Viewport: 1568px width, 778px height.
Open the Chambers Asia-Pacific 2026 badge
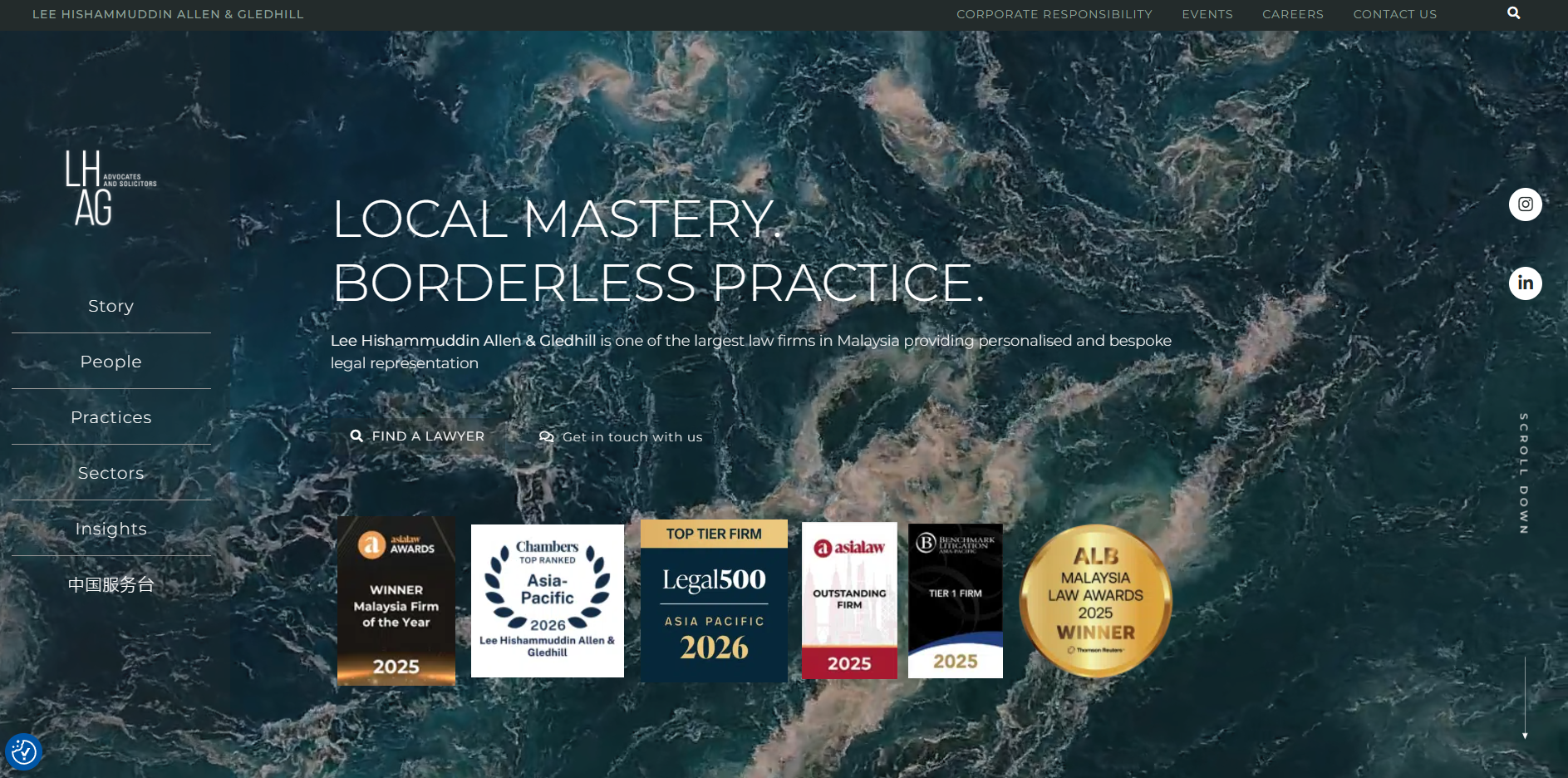[548, 601]
